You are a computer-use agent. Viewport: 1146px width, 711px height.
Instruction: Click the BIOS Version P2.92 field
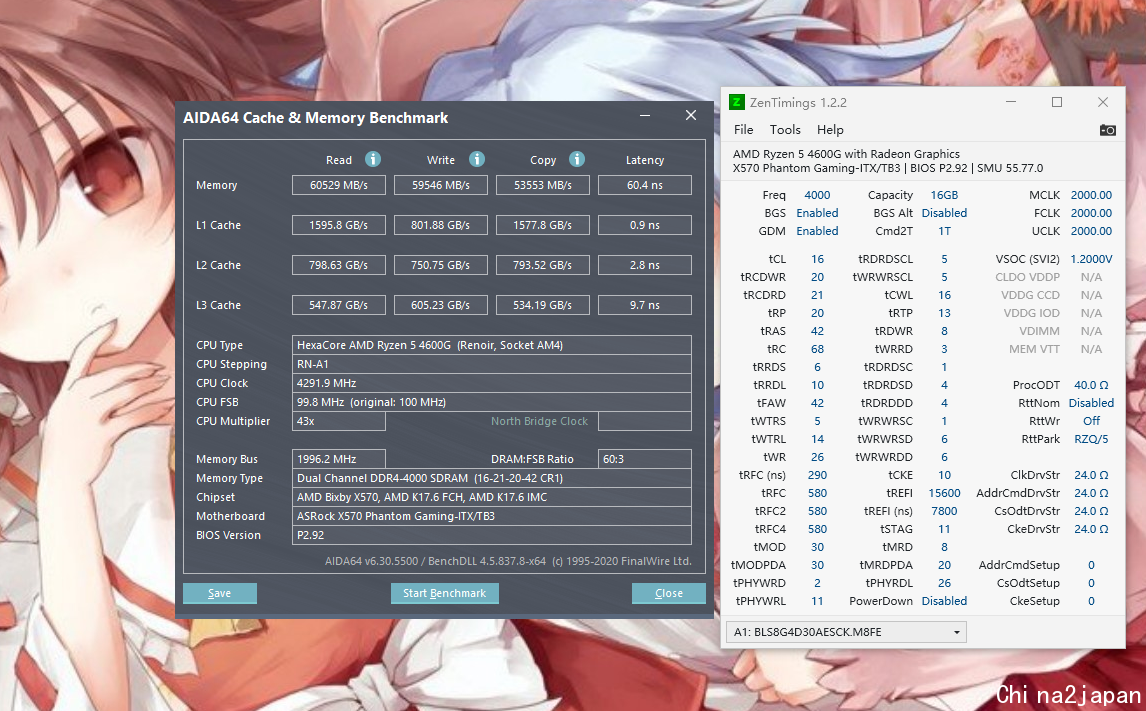point(492,535)
